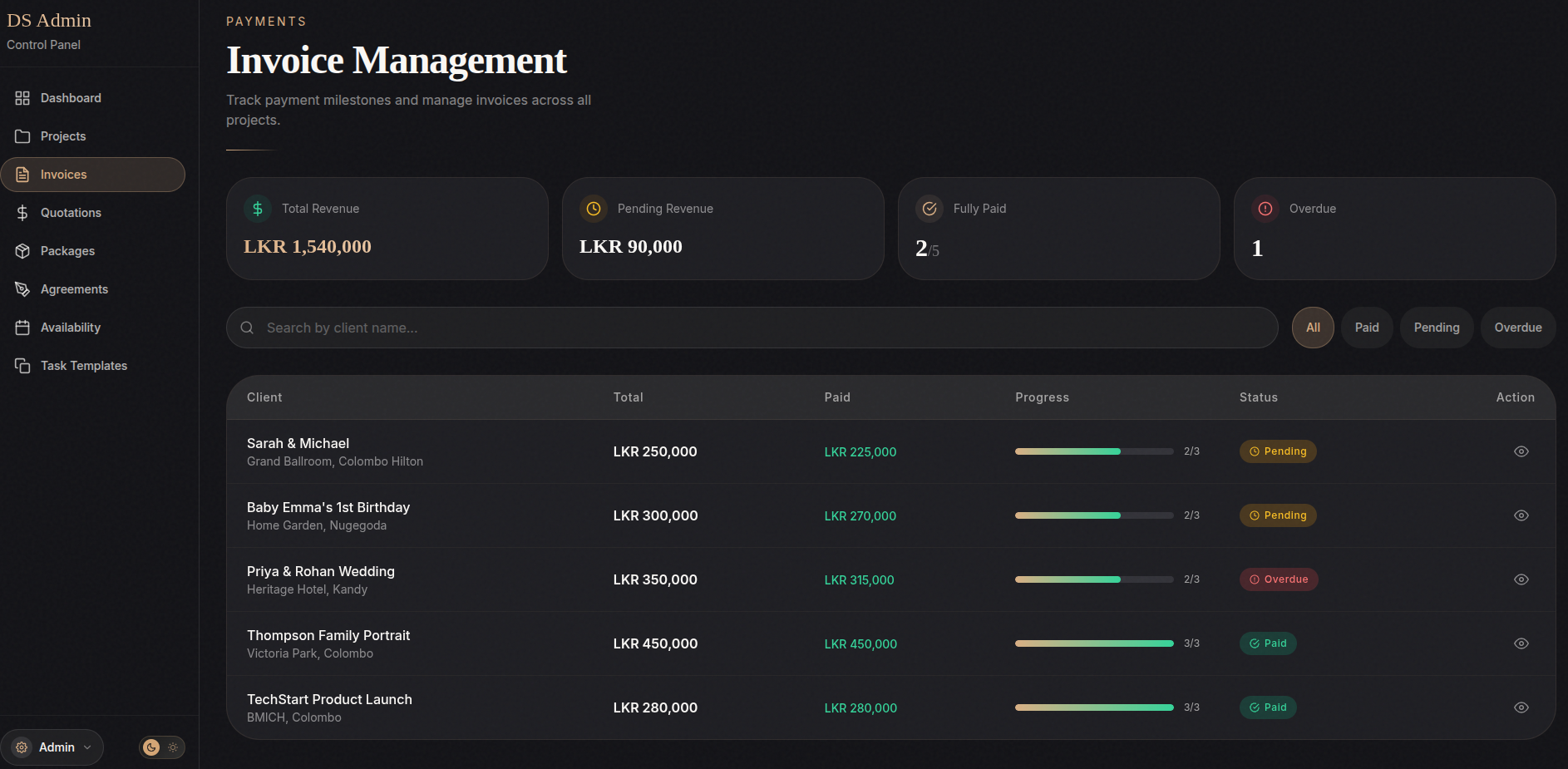Click the Invoices sidebar icon
The height and width of the screenshot is (769, 1568).
click(22, 174)
